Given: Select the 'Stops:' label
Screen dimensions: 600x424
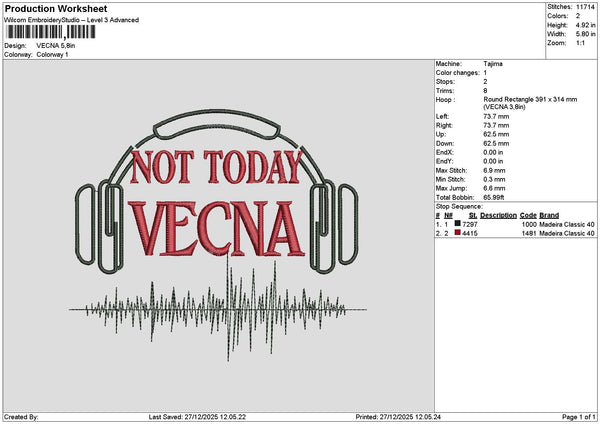Looking at the screenshot, I should 445,82.
